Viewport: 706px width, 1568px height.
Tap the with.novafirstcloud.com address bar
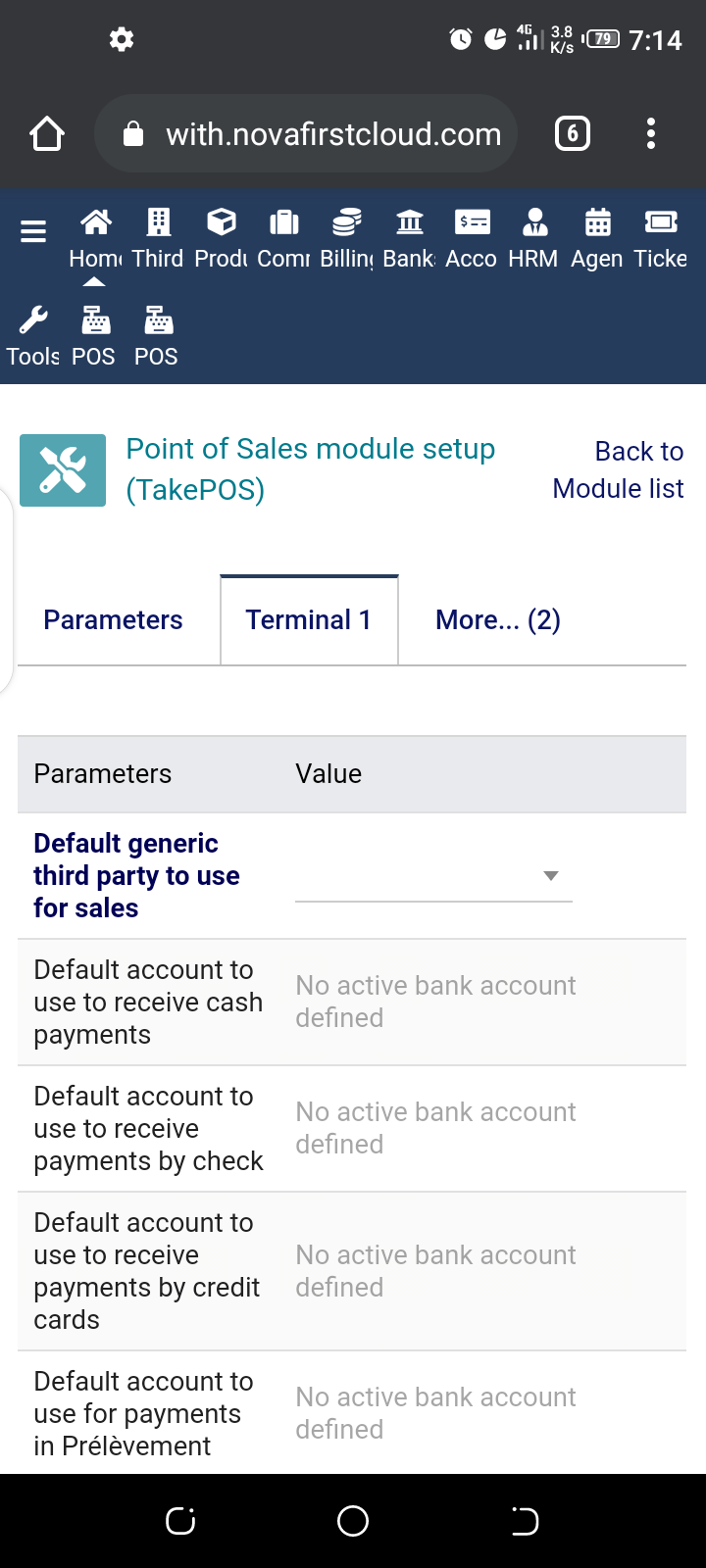coord(306,133)
